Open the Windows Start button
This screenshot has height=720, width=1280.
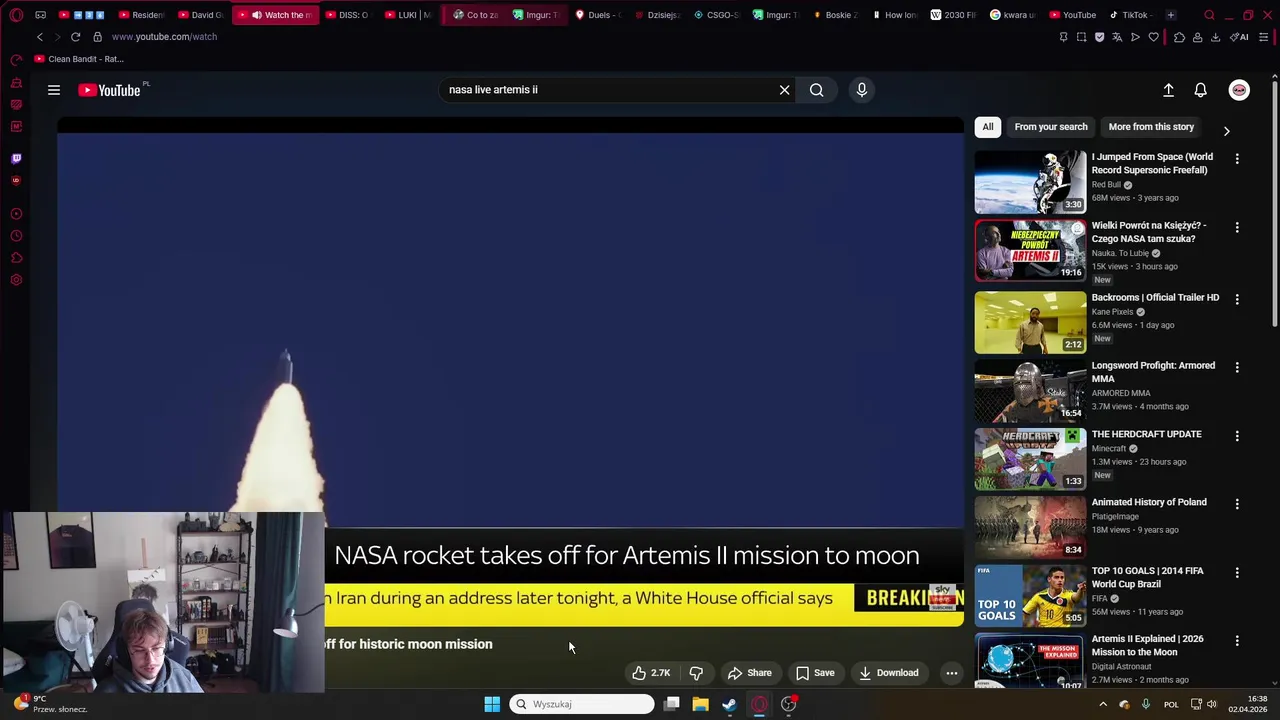click(x=492, y=704)
